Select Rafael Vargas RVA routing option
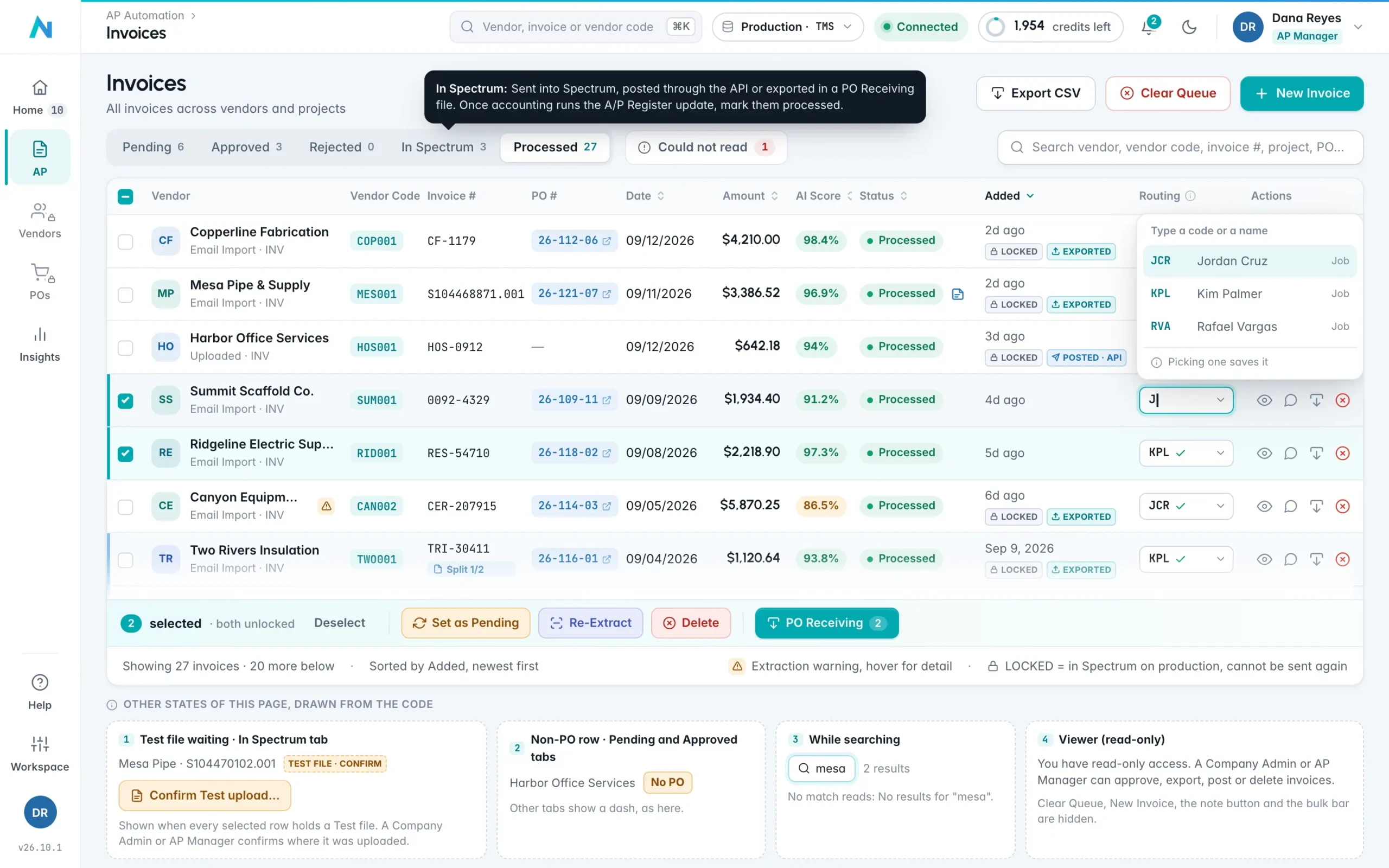Screen dimensions: 1389x868 1250,327
